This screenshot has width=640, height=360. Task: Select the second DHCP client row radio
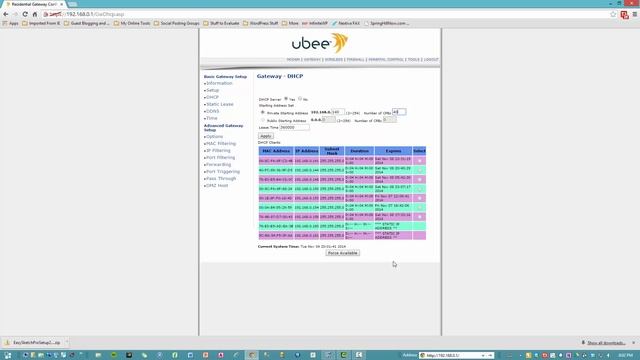419,170
